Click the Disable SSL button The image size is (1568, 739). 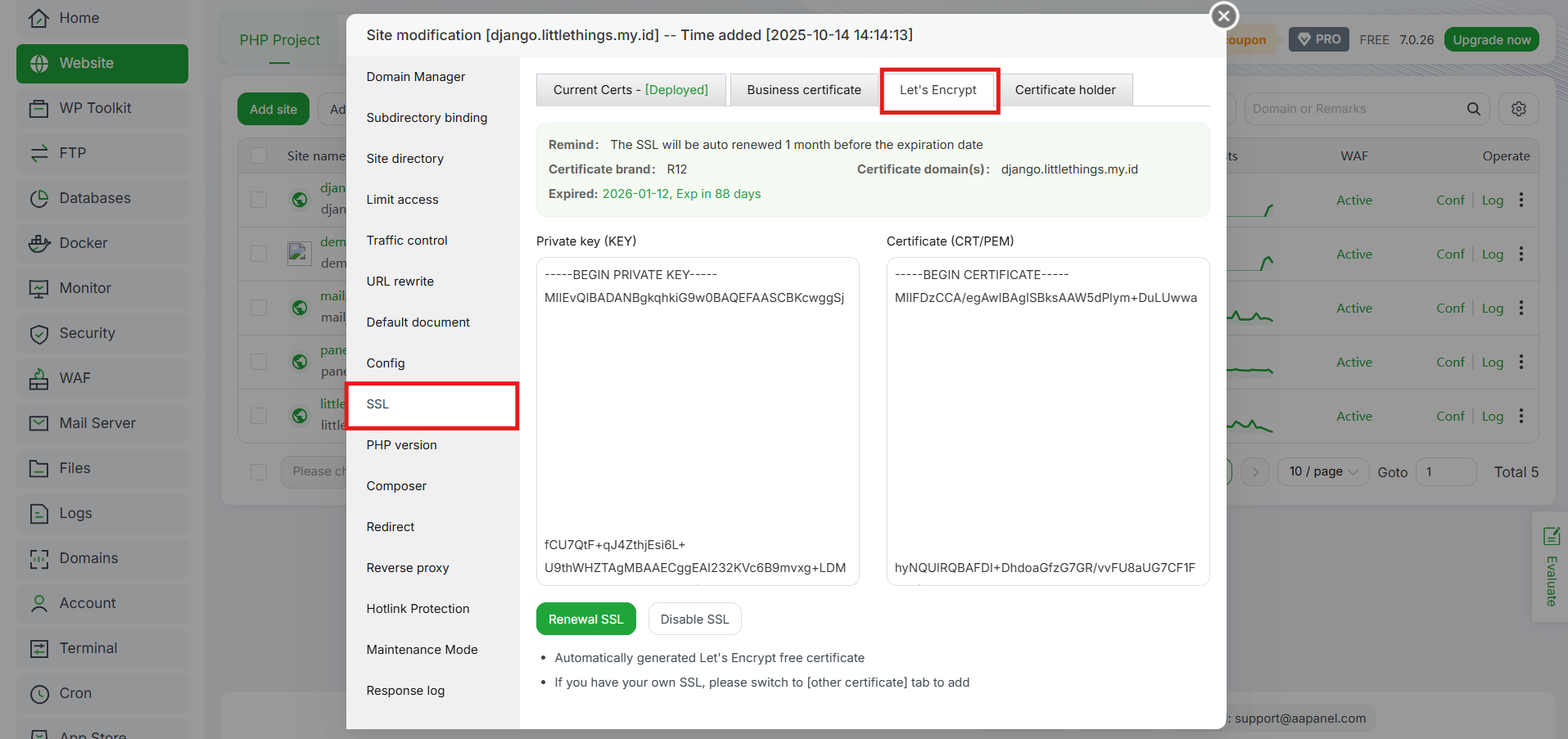[694, 619]
